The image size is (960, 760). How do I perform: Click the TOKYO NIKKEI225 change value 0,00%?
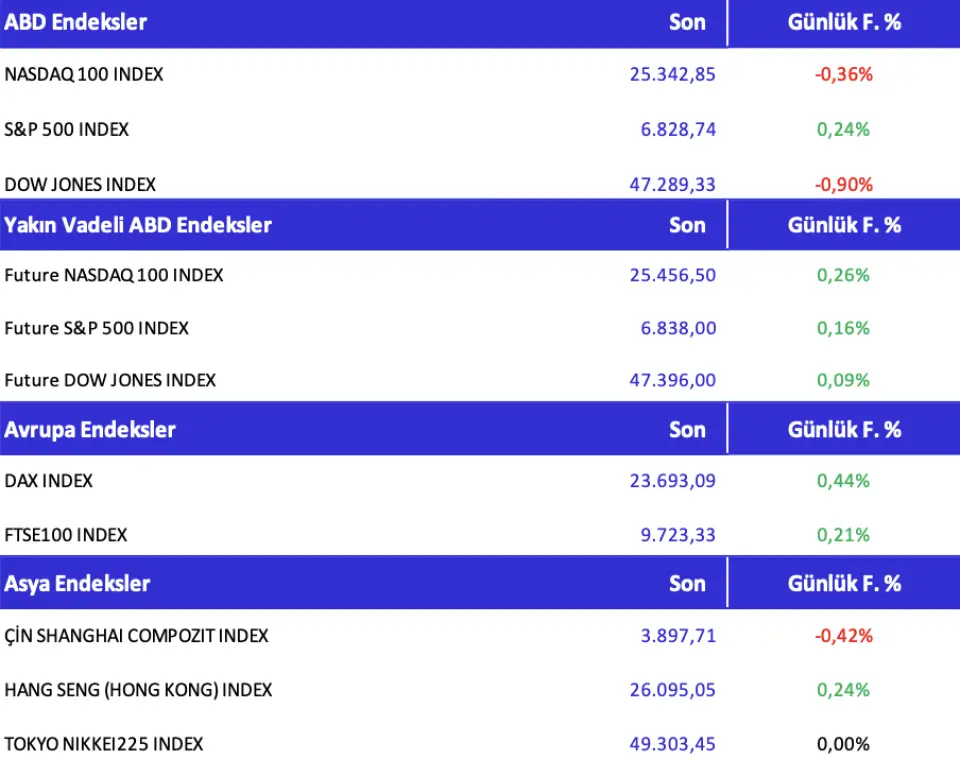[x=843, y=744]
